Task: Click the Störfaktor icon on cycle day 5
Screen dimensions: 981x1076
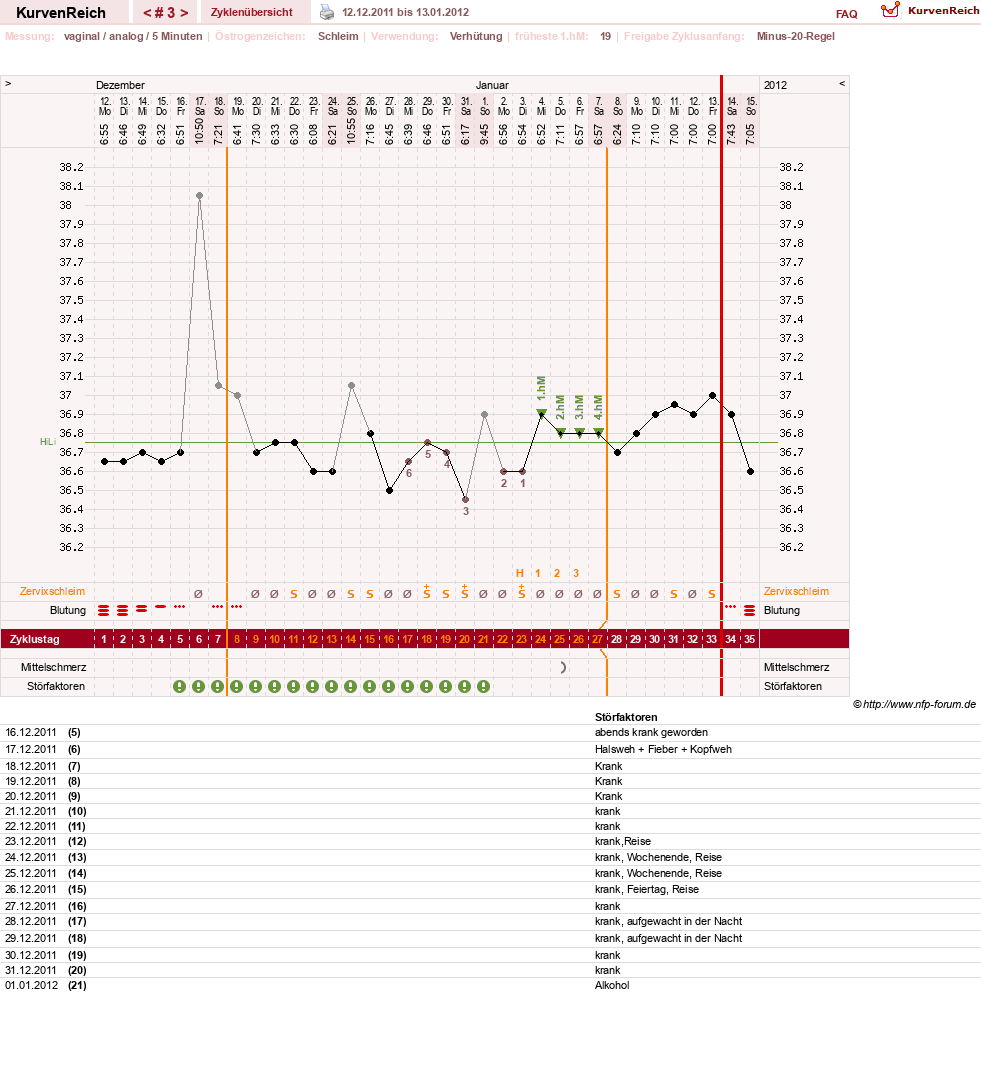Action: (180, 686)
